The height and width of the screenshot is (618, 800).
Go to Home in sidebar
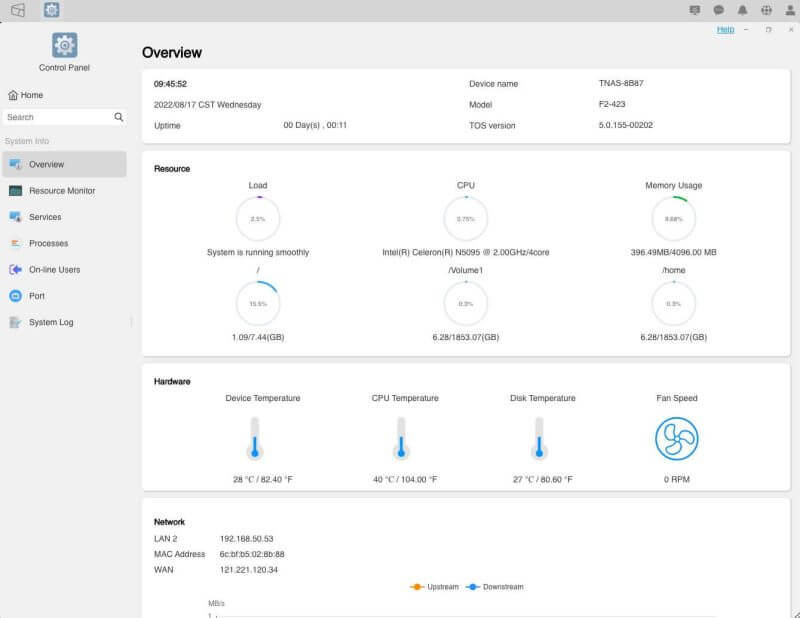coord(26,95)
